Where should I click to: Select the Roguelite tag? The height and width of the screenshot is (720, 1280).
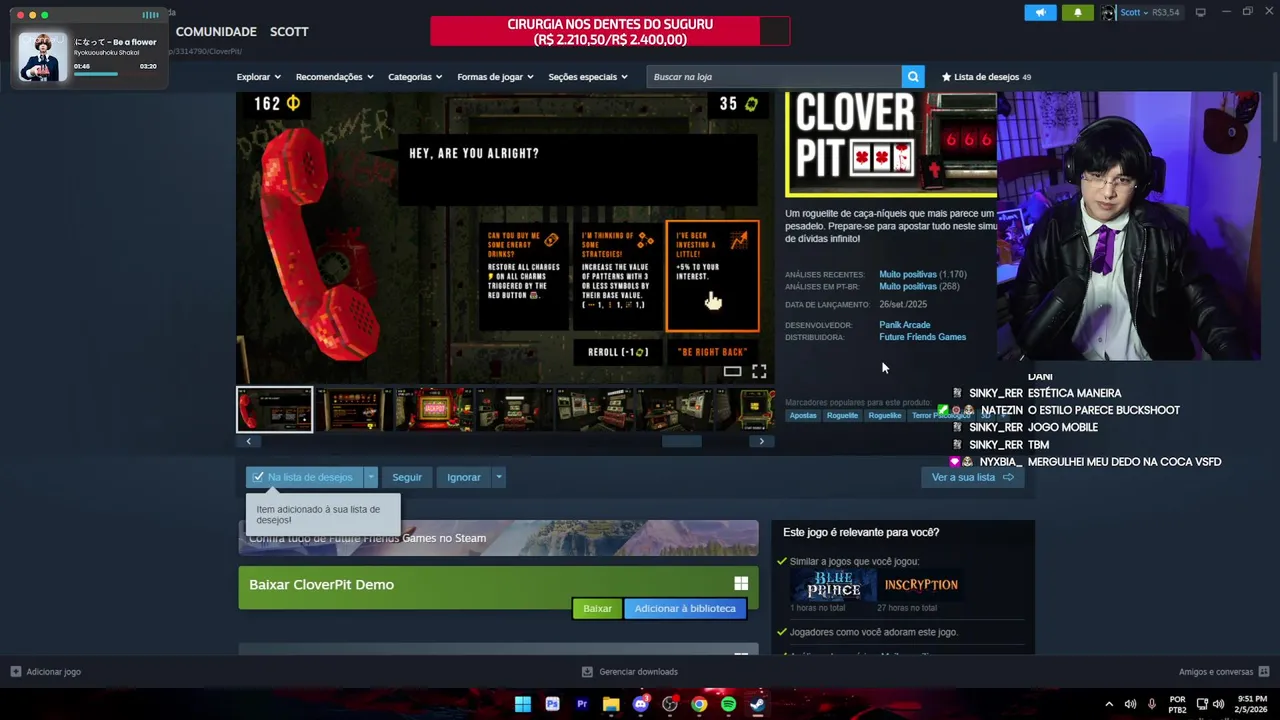point(842,415)
